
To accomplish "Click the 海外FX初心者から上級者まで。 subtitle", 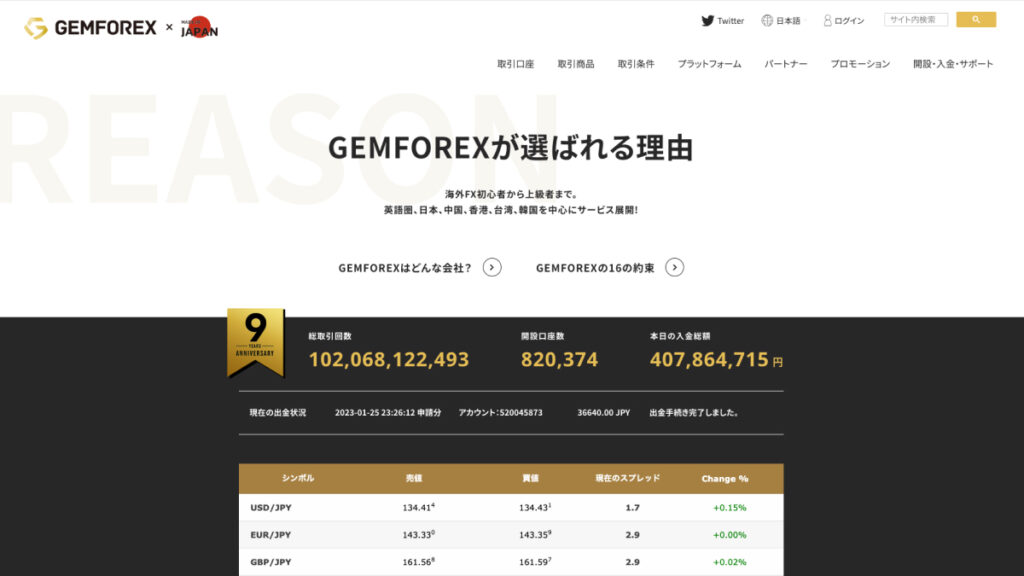I will coord(511,194).
